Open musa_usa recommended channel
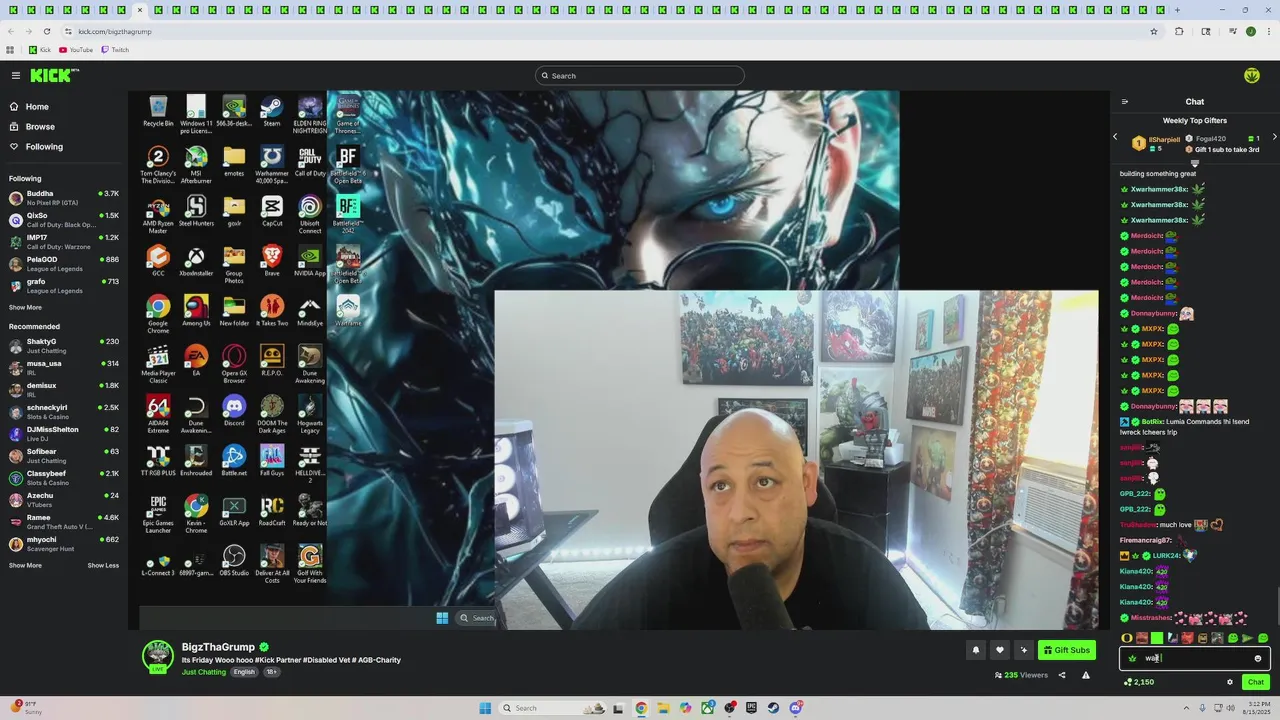Screen dimensions: 1280x720 64,368
